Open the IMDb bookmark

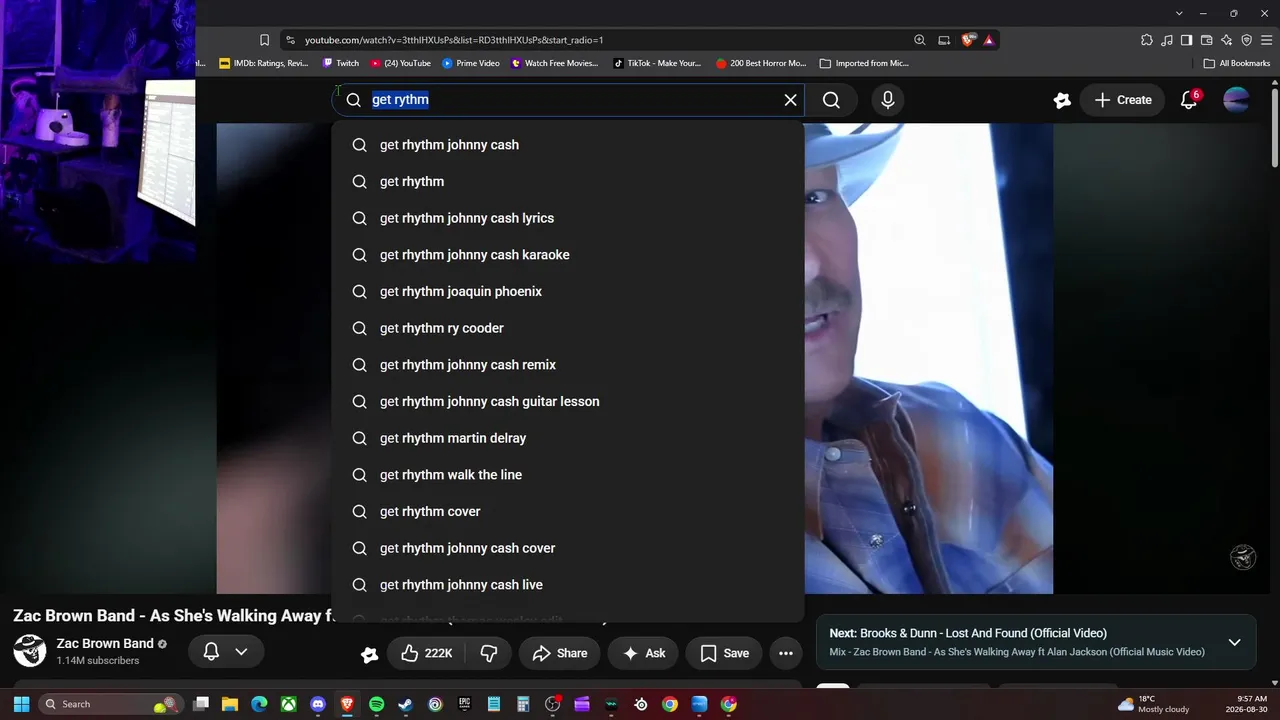click(264, 63)
